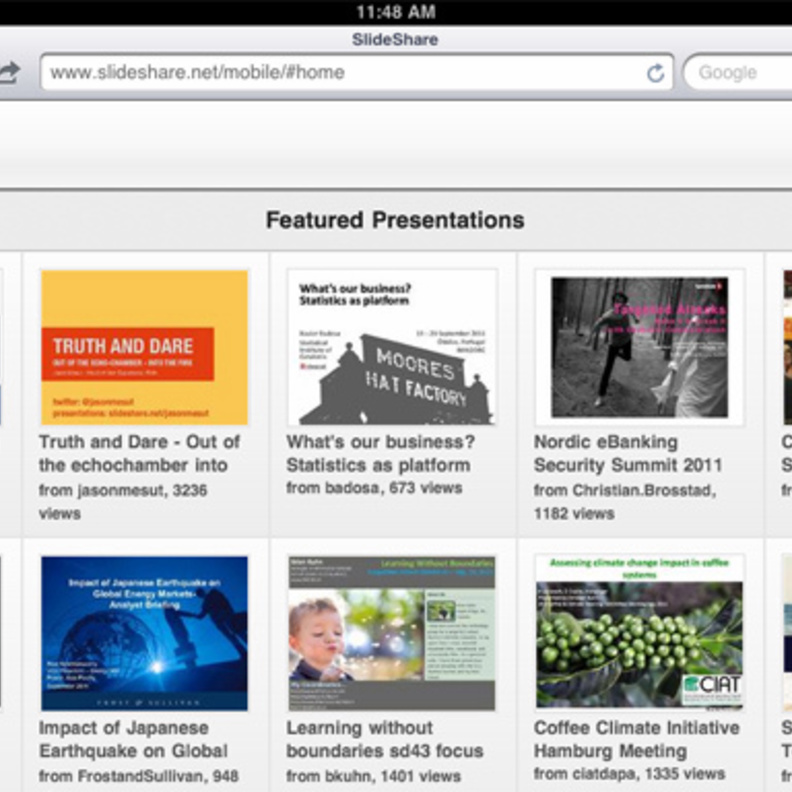Screen dimensions: 792x792
Task: Select title 'Nordic eBanking Security Summit 2011'
Action: [x=628, y=453]
